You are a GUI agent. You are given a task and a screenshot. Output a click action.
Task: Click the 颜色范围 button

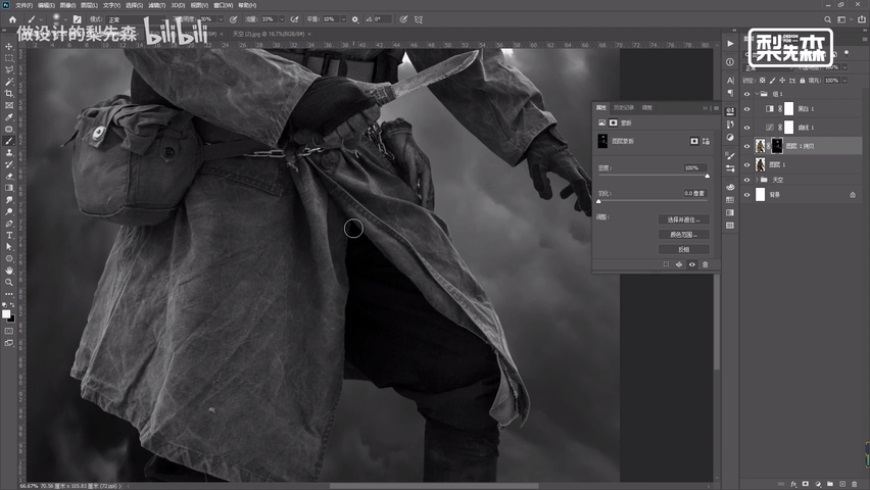point(684,235)
